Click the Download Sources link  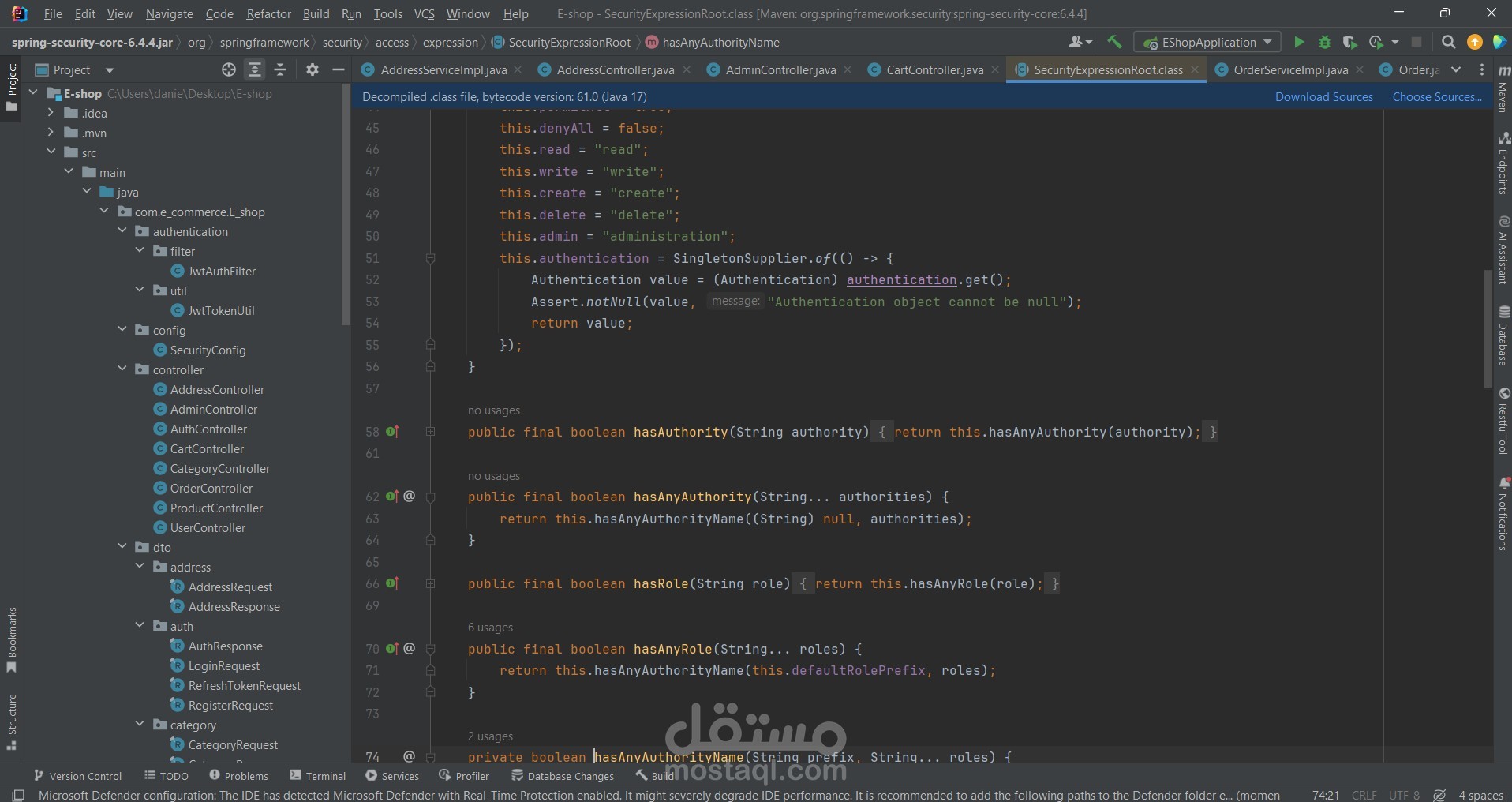(1324, 97)
